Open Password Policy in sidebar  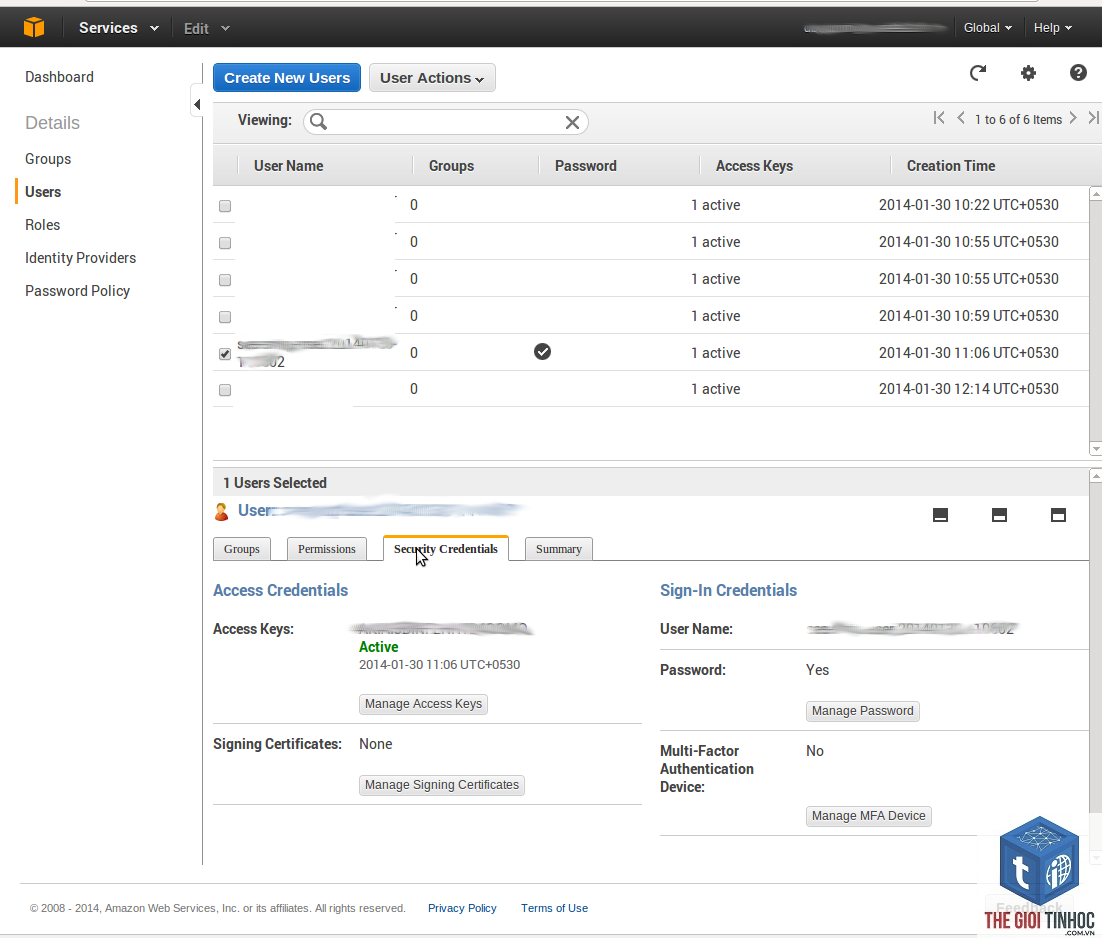(77, 291)
